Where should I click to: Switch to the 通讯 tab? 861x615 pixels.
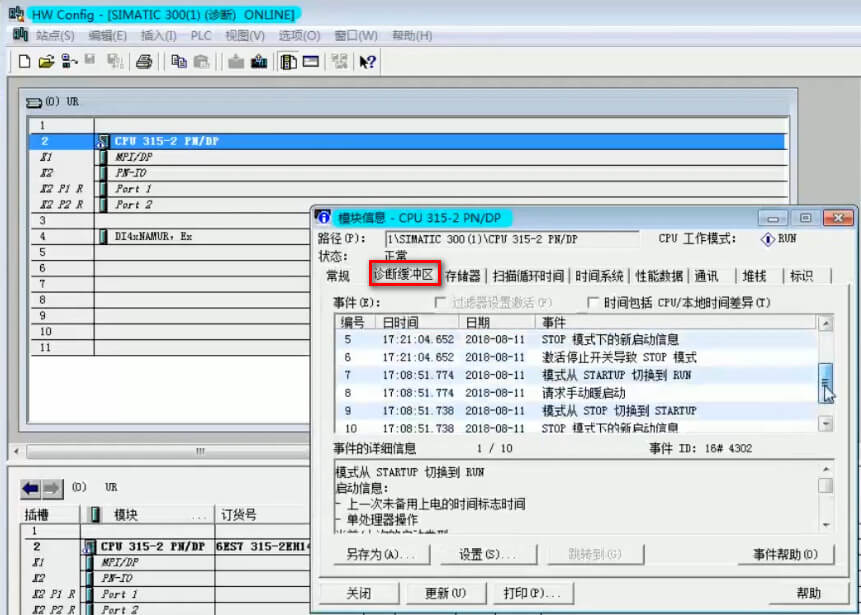pyautogui.click(x=706, y=276)
